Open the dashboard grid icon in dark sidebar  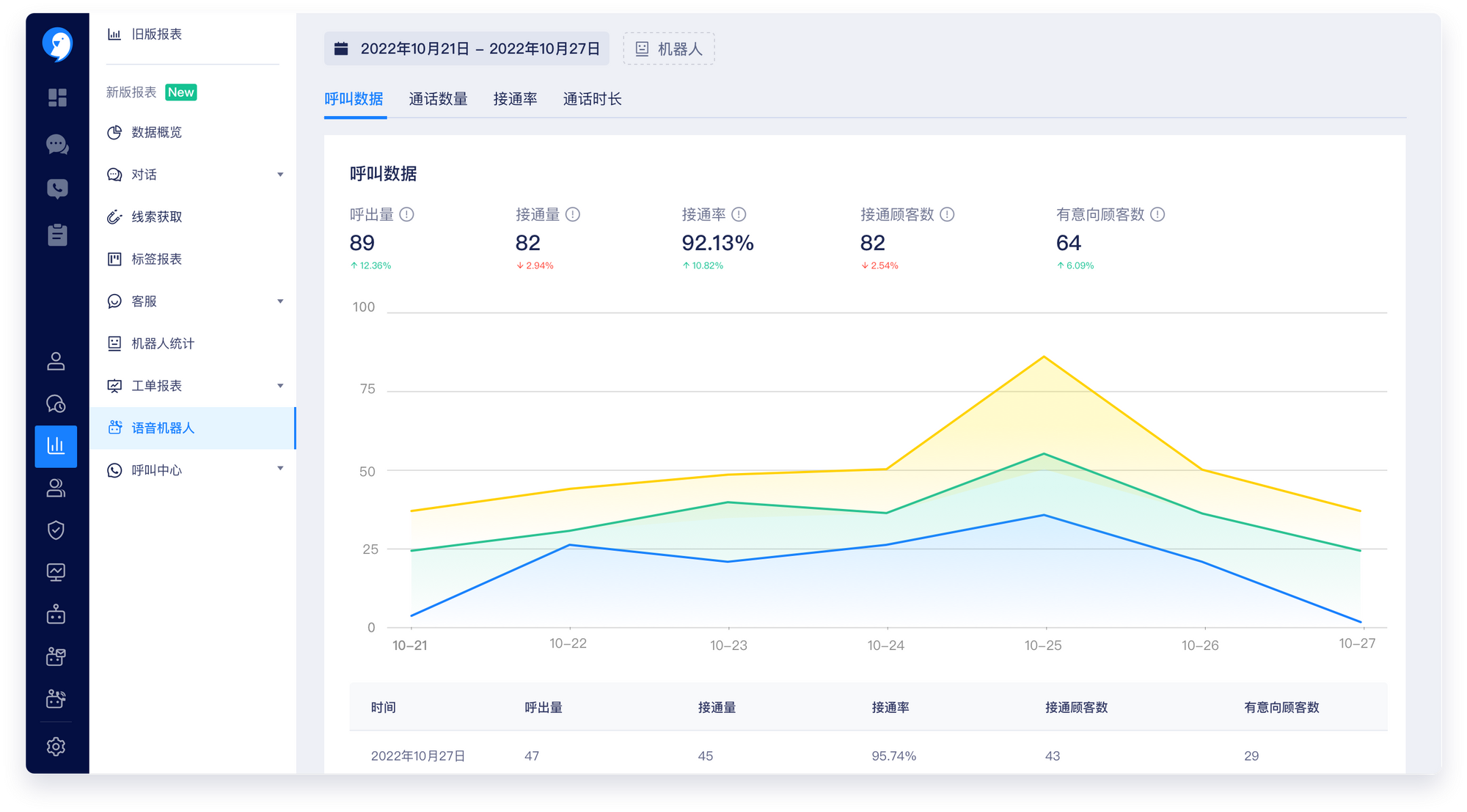[57, 98]
